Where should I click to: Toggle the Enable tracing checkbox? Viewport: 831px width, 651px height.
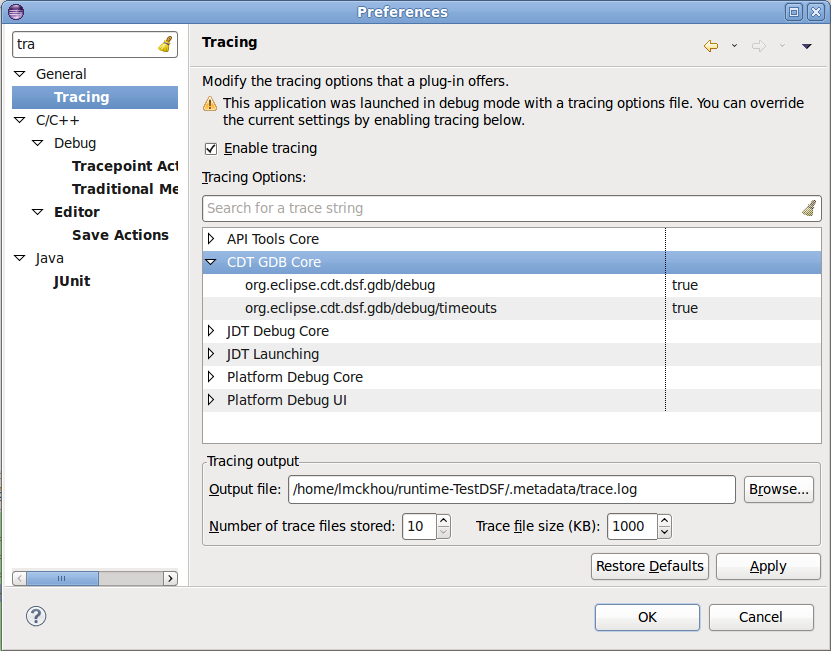tap(211, 149)
